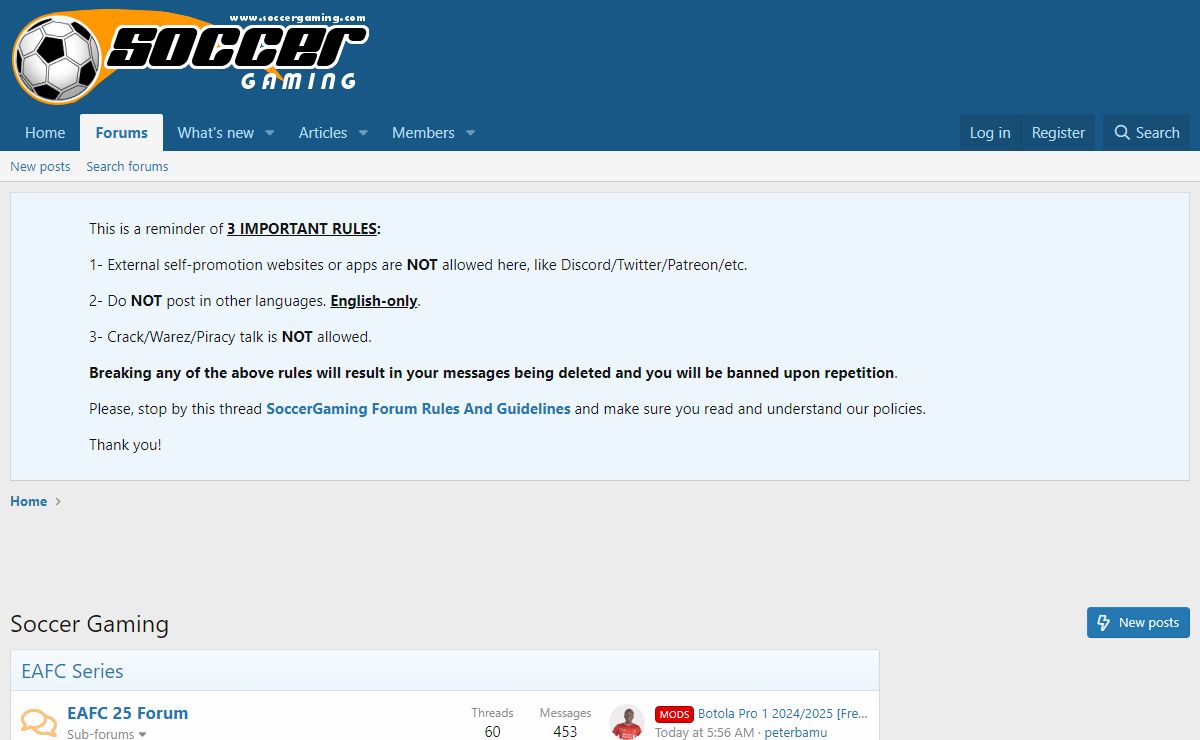Click the Log in link
The height and width of the screenshot is (740, 1200).
(x=990, y=133)
